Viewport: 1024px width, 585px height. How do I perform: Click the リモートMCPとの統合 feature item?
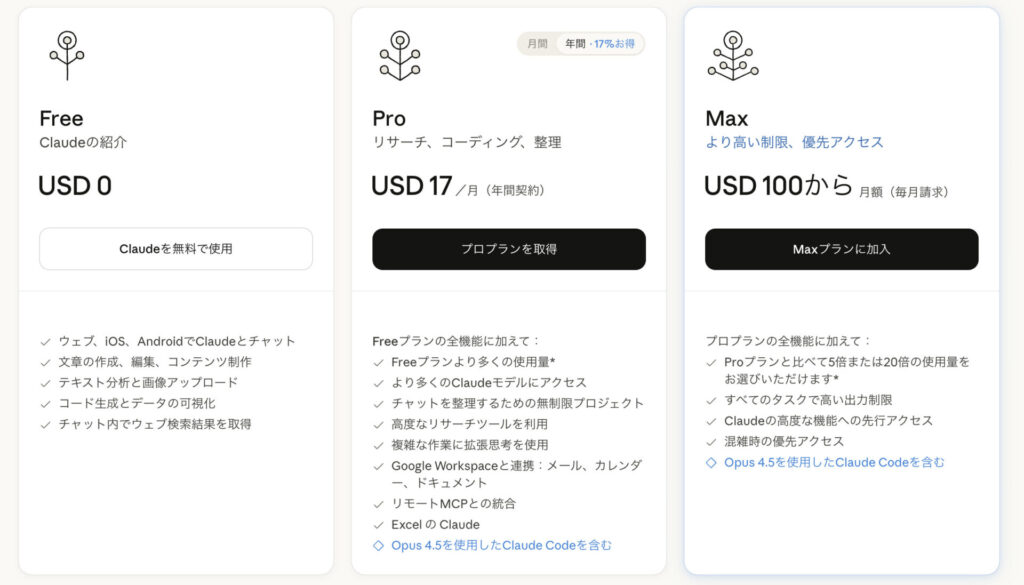tap(453, 504)
